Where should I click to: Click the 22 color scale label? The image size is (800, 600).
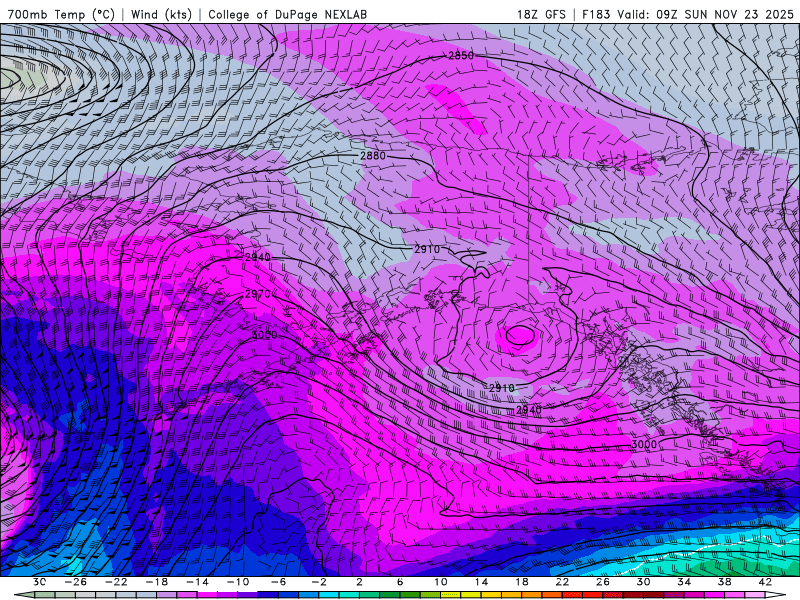click(562, 582)
